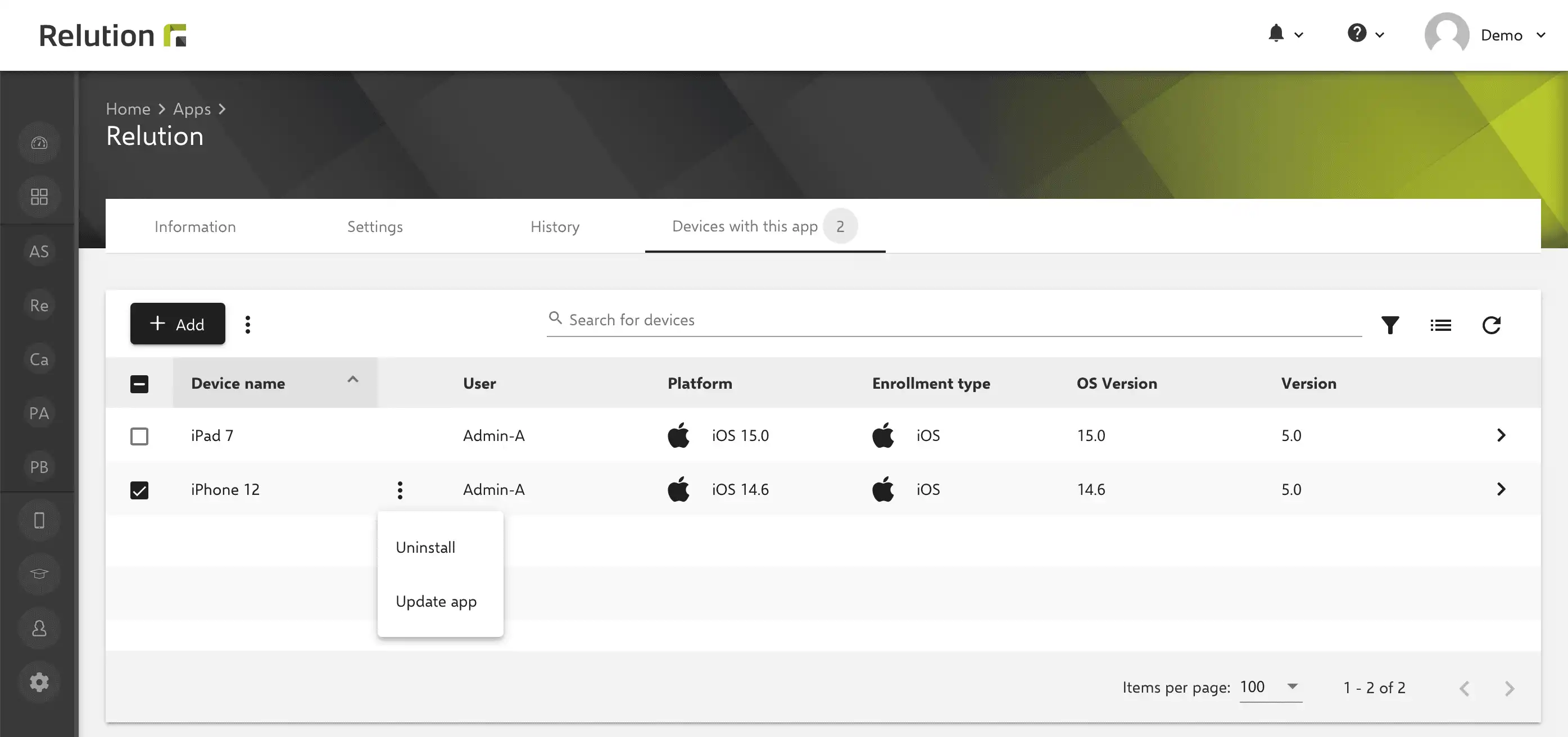Open Items per page dropdown
This screenshot has height=737, width=1568.
[1270, 687]
